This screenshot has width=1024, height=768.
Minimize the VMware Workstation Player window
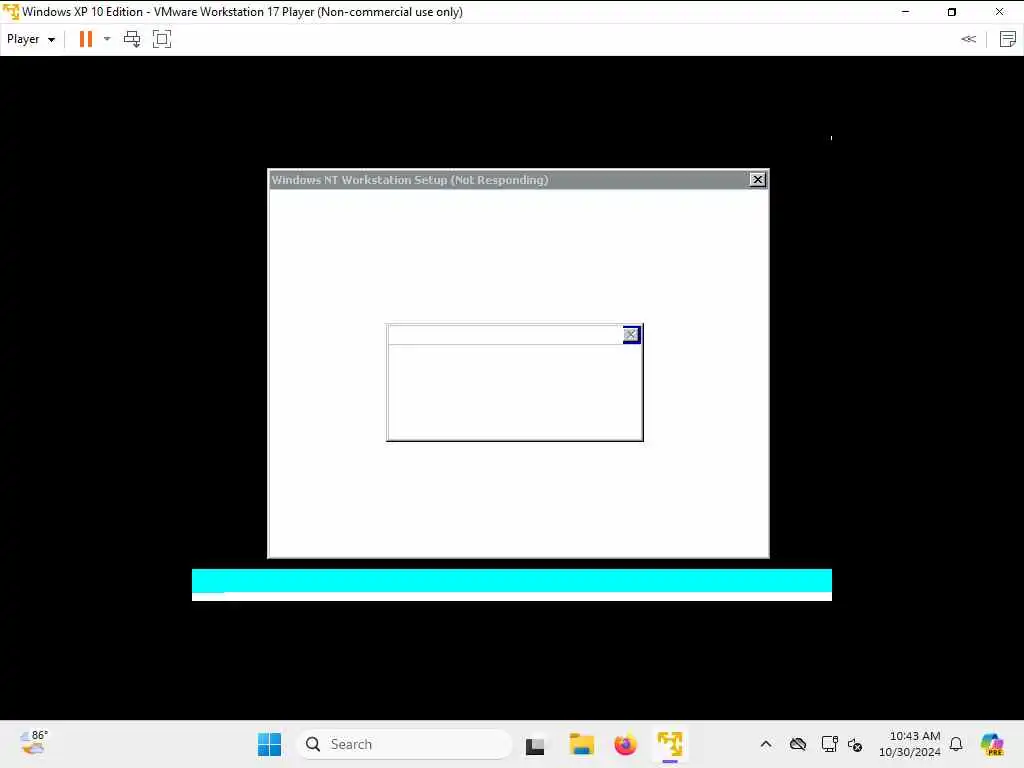[x=905, y=12]
